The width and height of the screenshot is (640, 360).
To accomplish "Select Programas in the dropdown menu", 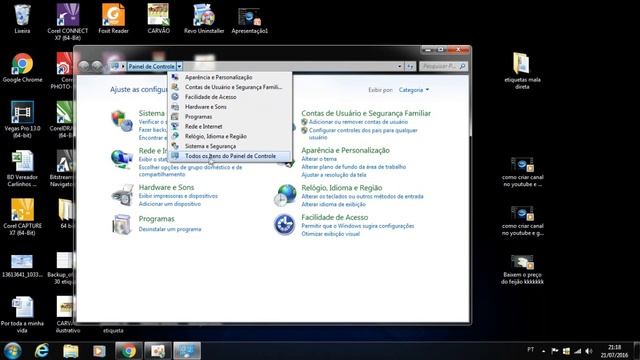I will click(x=230, y=116).
